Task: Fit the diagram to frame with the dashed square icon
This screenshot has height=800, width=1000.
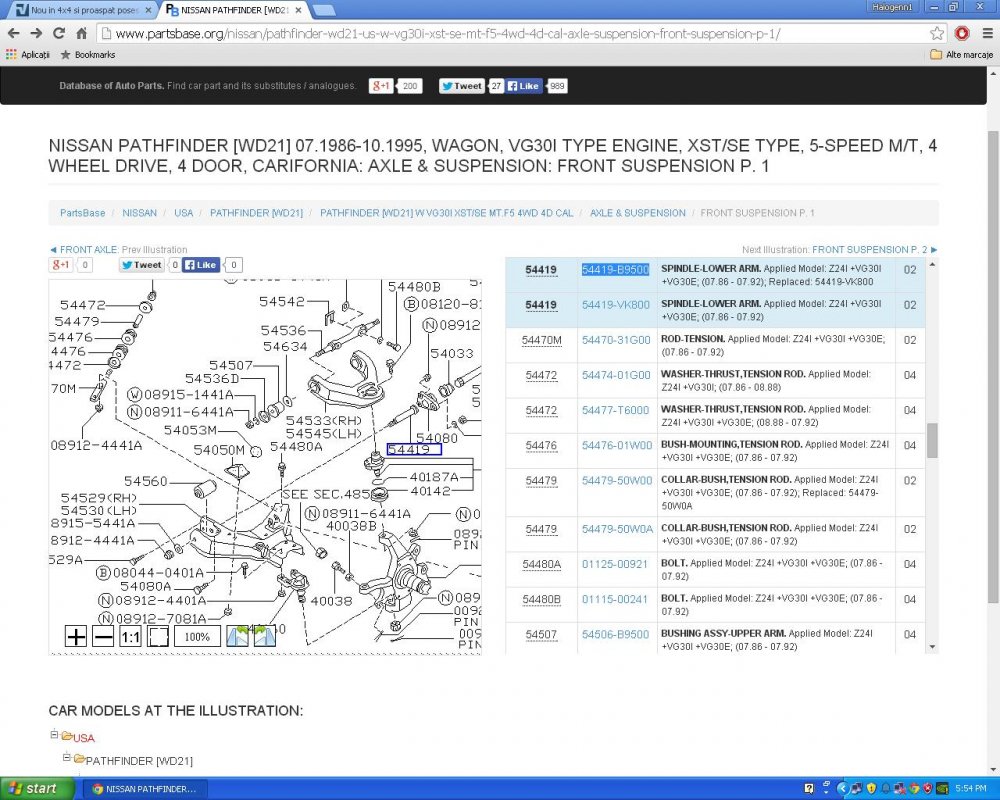Action: [158, 636]
